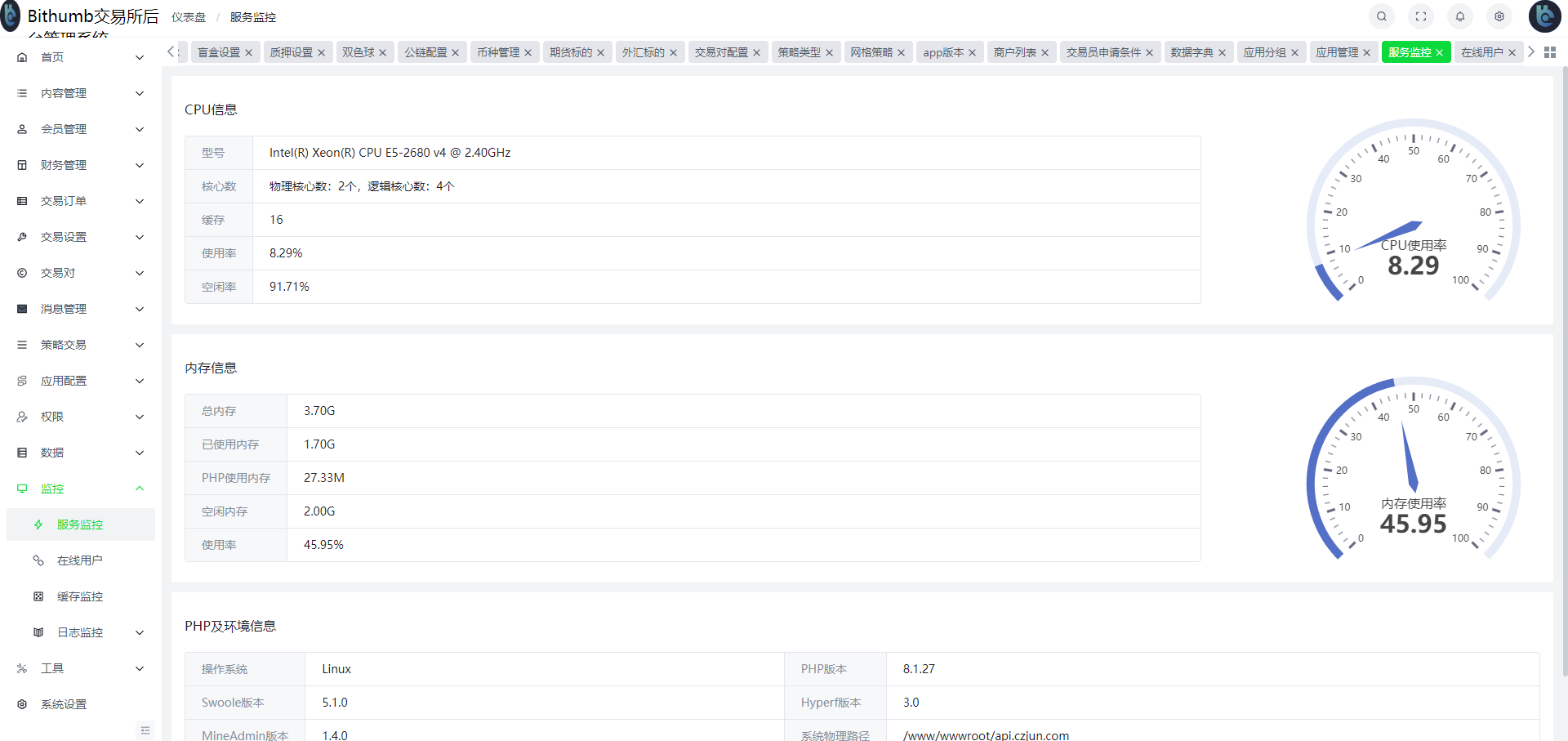Click the 内容管理 list icon
The height and width of the screenshot is (741, 1568).
pyautogui.click(x=22, y=93)
